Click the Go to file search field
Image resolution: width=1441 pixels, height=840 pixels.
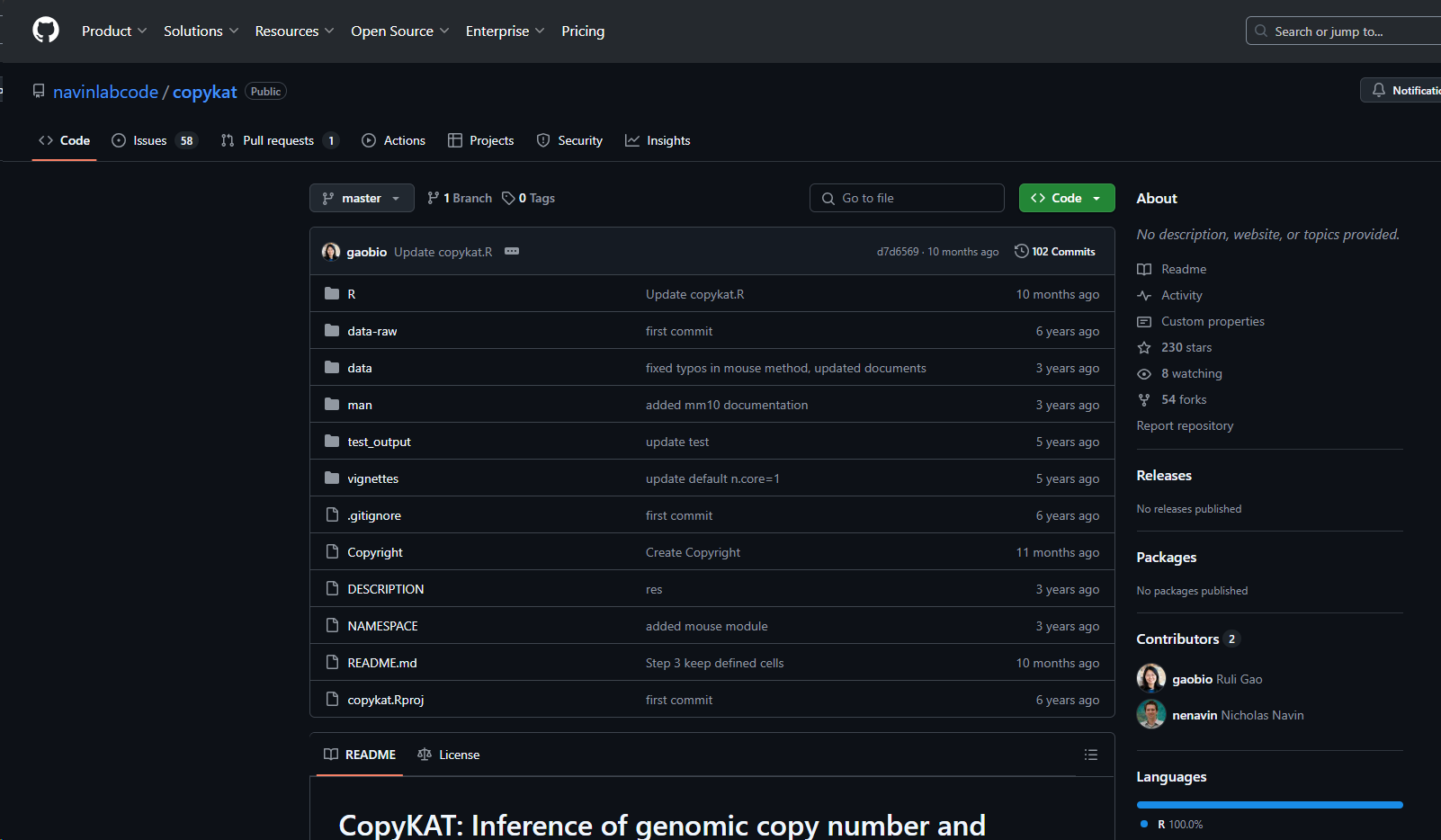point(907,198)
